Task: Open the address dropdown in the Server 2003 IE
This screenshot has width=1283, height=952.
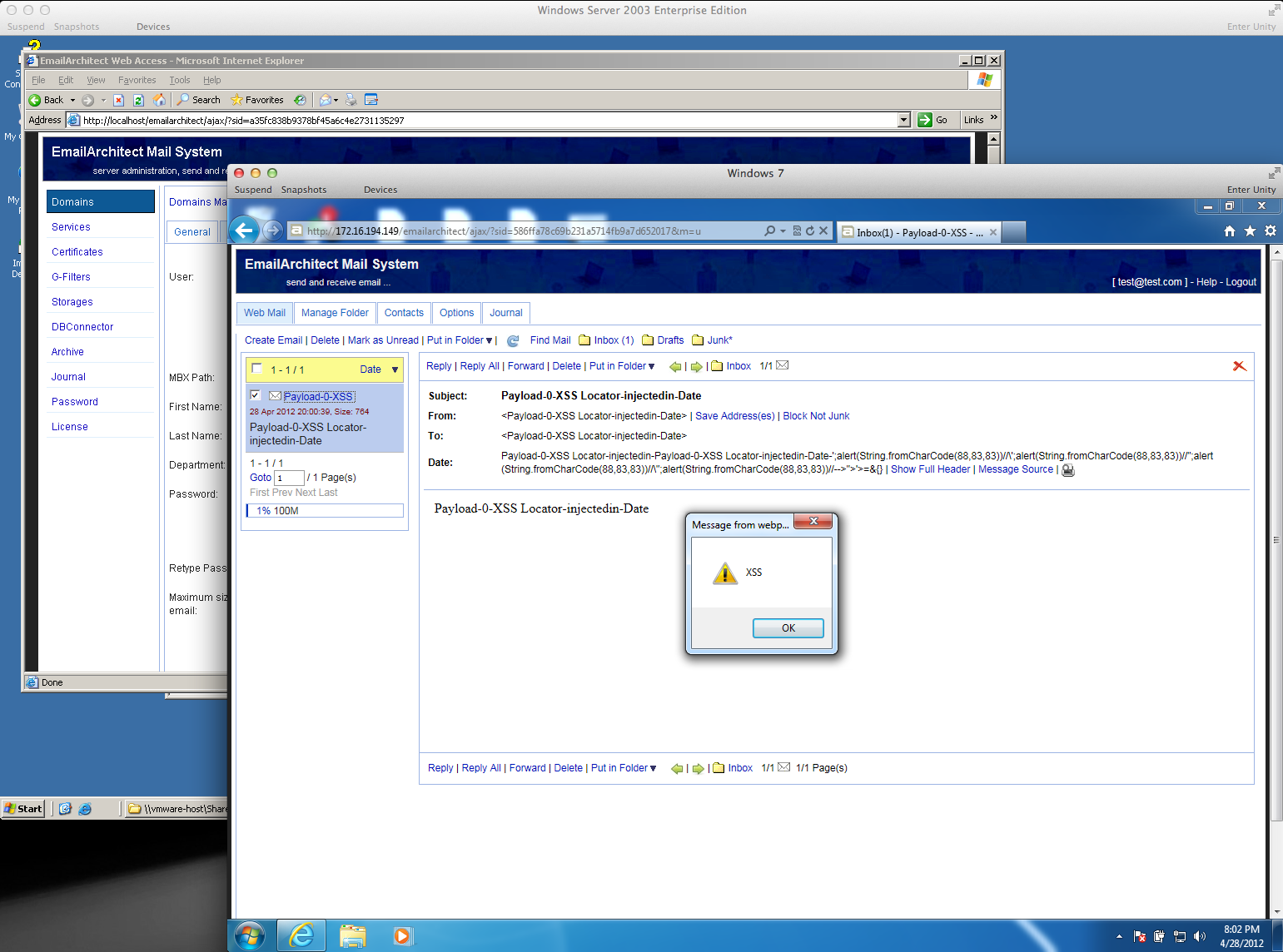Action: pos(904,120)
